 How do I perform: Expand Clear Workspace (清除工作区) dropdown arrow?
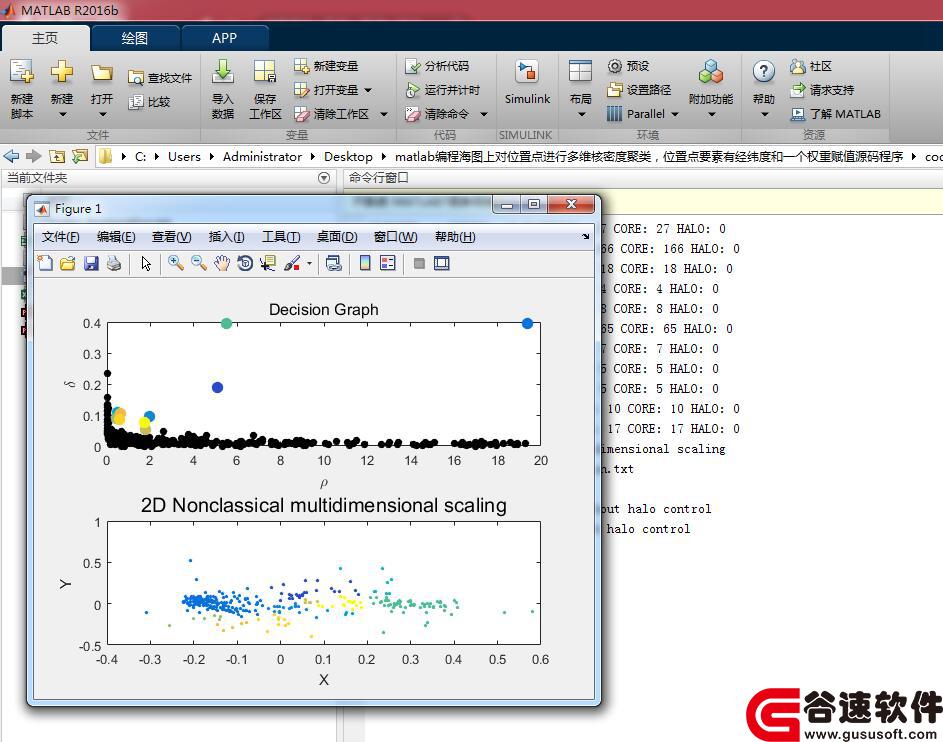click(x=384, y=114)
